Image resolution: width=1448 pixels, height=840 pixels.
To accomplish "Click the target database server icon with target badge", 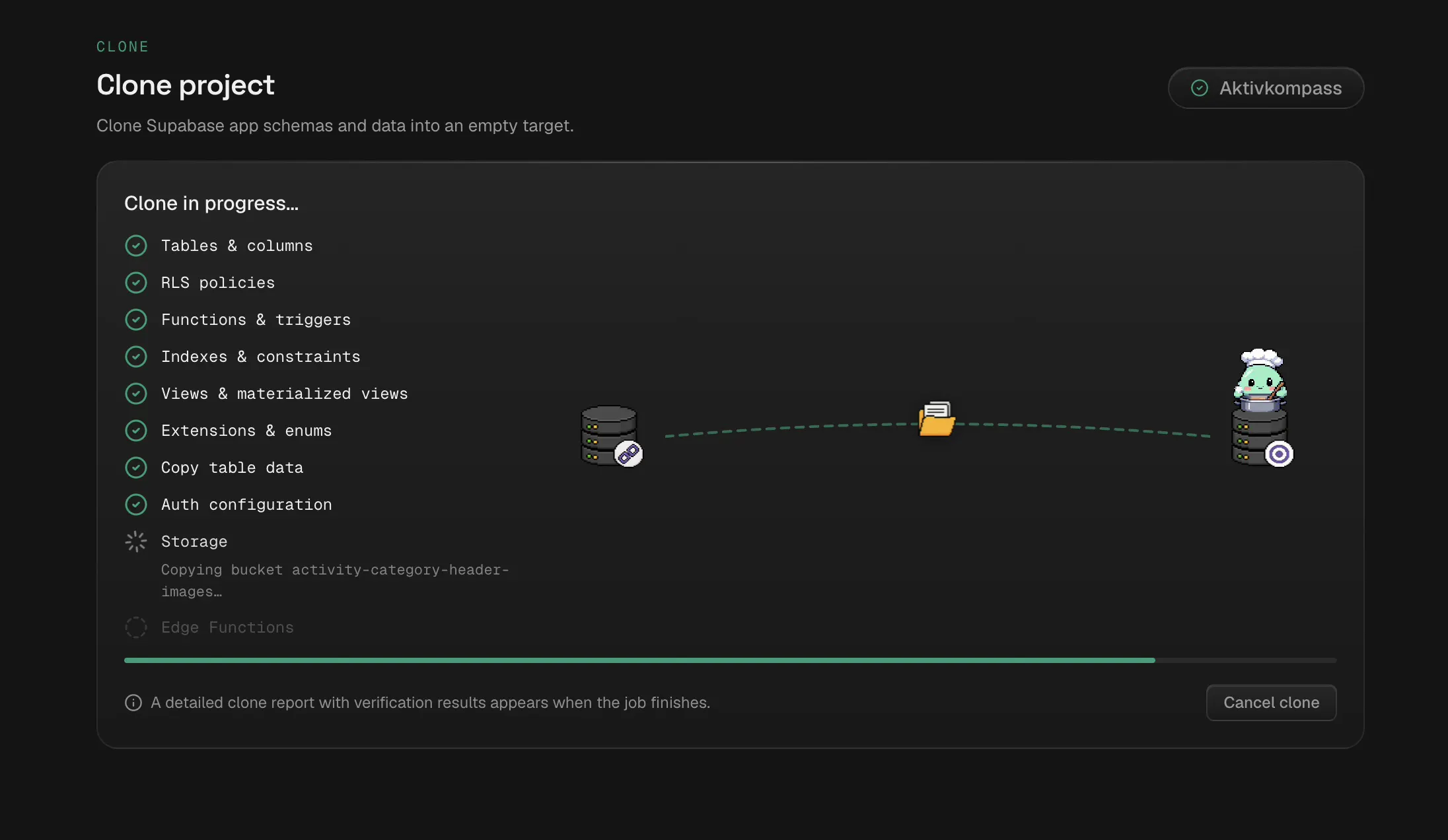I will (1262, 438).
